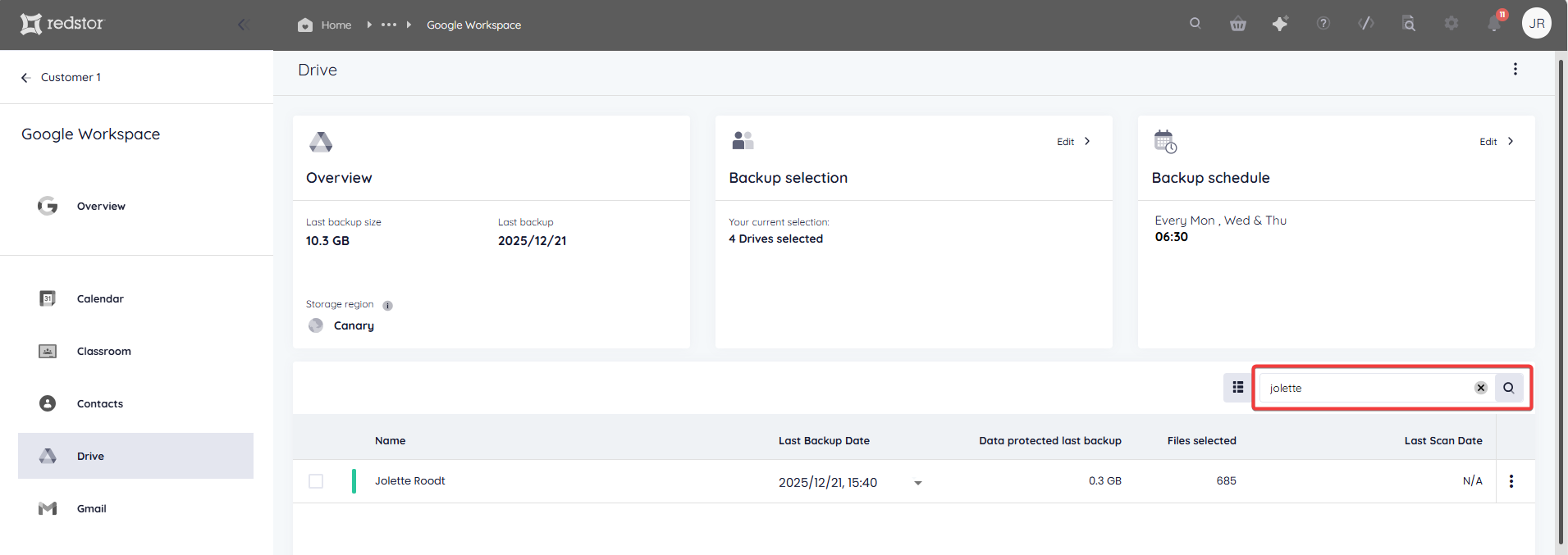Viewport: 1568px width, 555px height.
Task: Open the Drive page three-dot menu
Action: click(x=1515, y=70)
